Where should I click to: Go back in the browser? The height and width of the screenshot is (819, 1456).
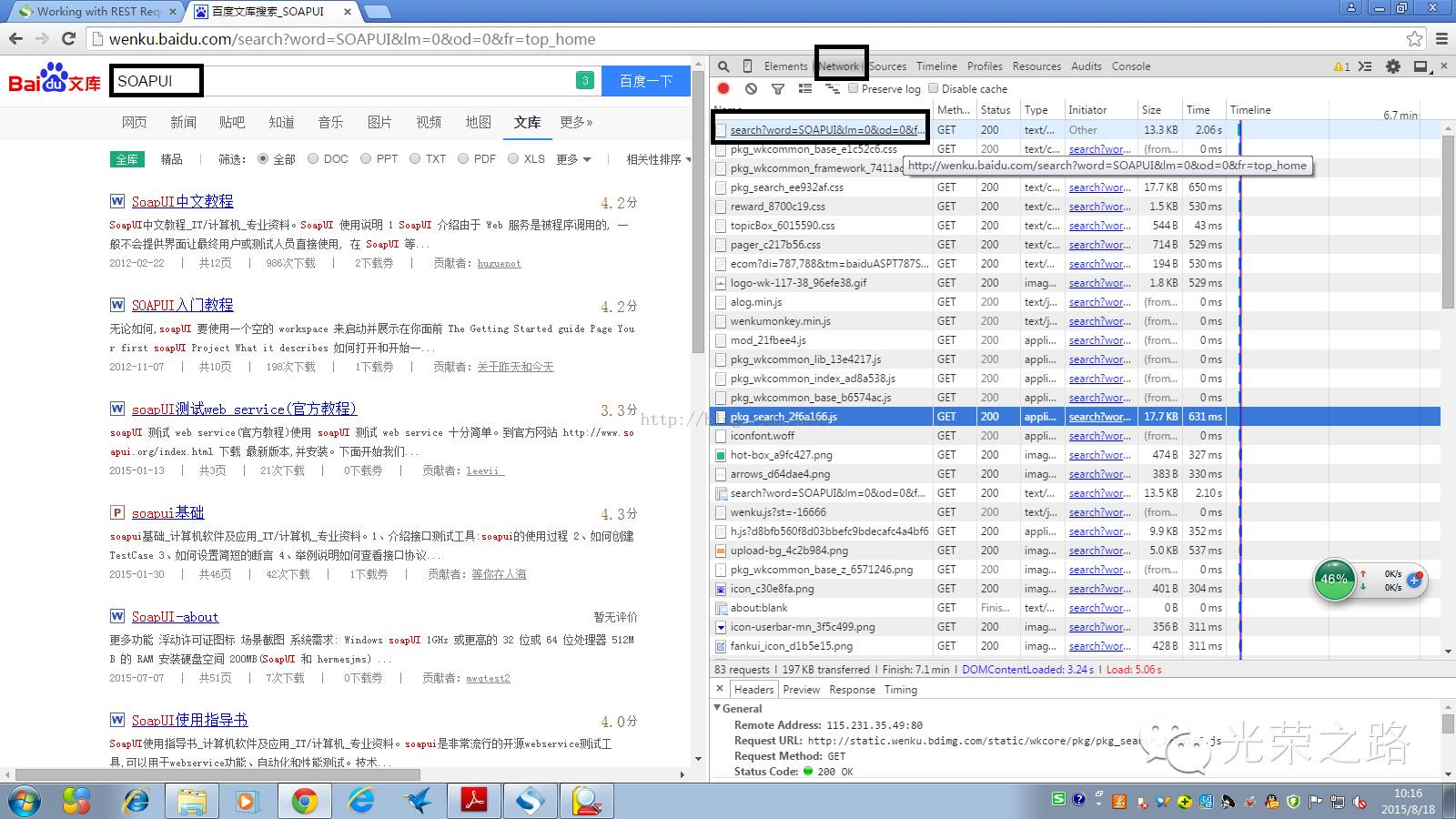(x=15, y=39)
